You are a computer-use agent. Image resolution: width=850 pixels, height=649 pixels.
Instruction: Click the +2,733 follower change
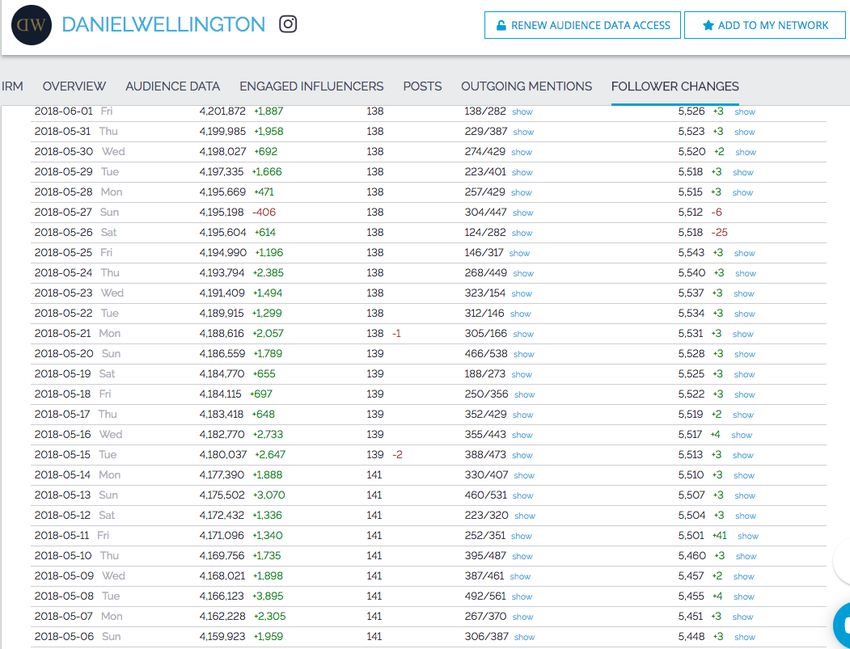(x=268, y=434)
